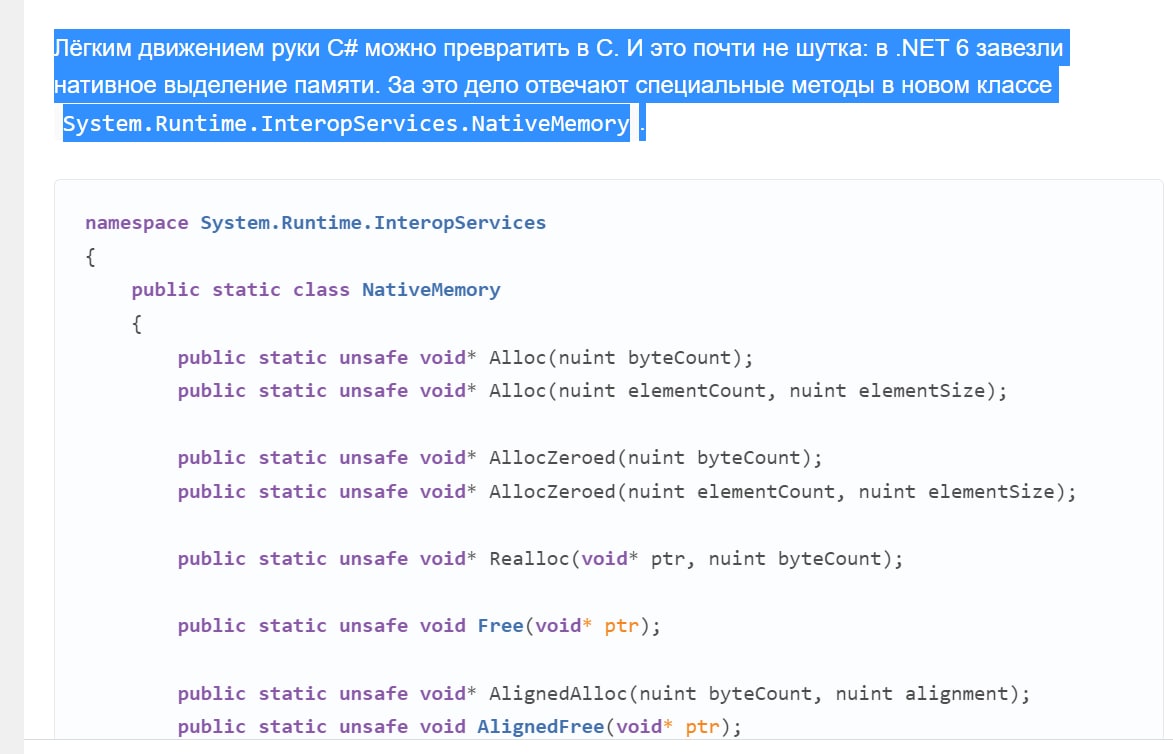Image resolution: width=1173 pixels, height=754 pixels.
Task: Click the namespace keyword in the code block
Action: 137,223
